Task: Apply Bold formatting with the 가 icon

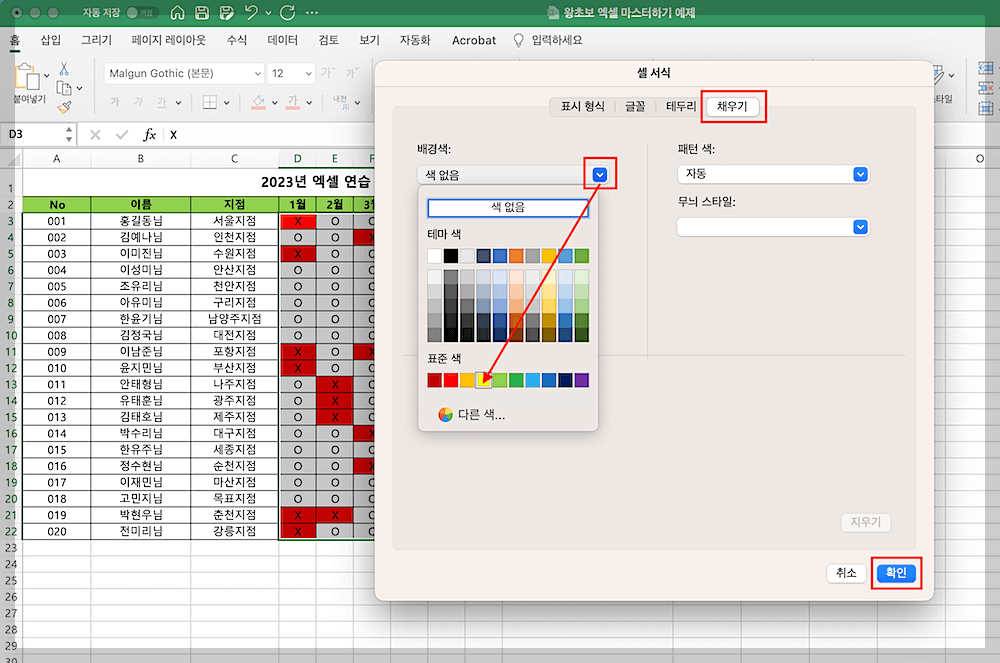Action: (x=116, y=101)
